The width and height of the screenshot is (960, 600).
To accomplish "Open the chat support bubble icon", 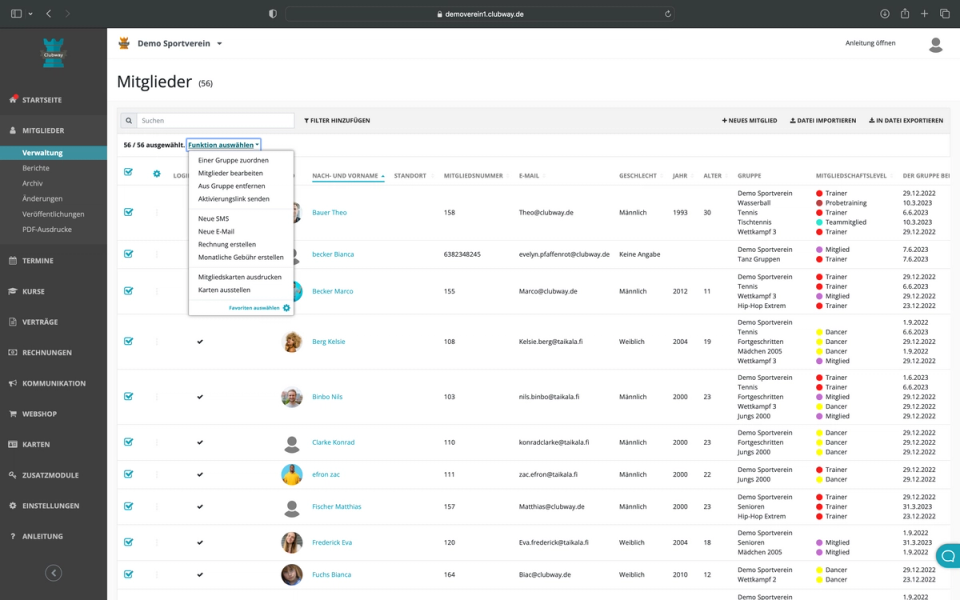I will coord(948,556).
